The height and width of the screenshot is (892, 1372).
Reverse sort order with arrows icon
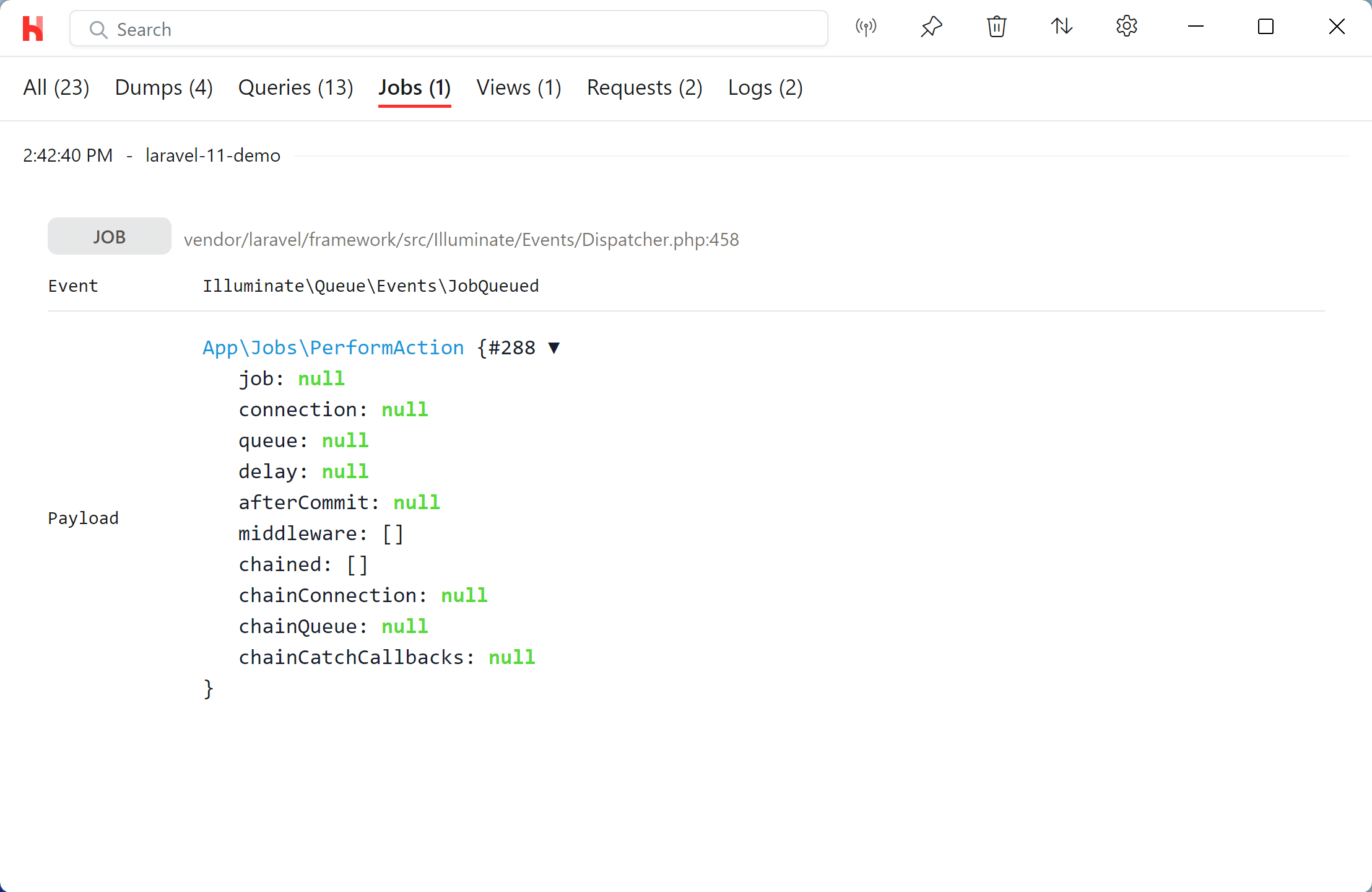tap(1061, 27)
